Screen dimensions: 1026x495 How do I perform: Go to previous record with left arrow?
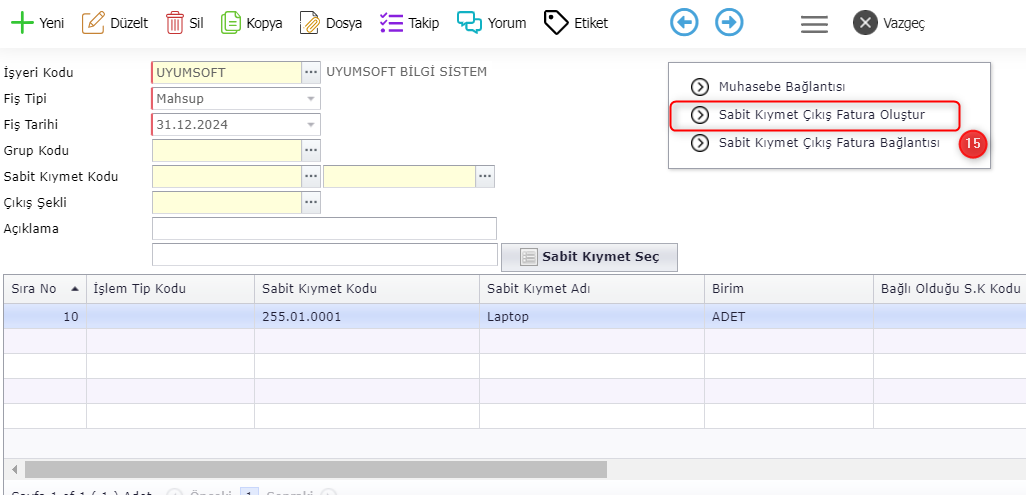[x=684, y=23]
